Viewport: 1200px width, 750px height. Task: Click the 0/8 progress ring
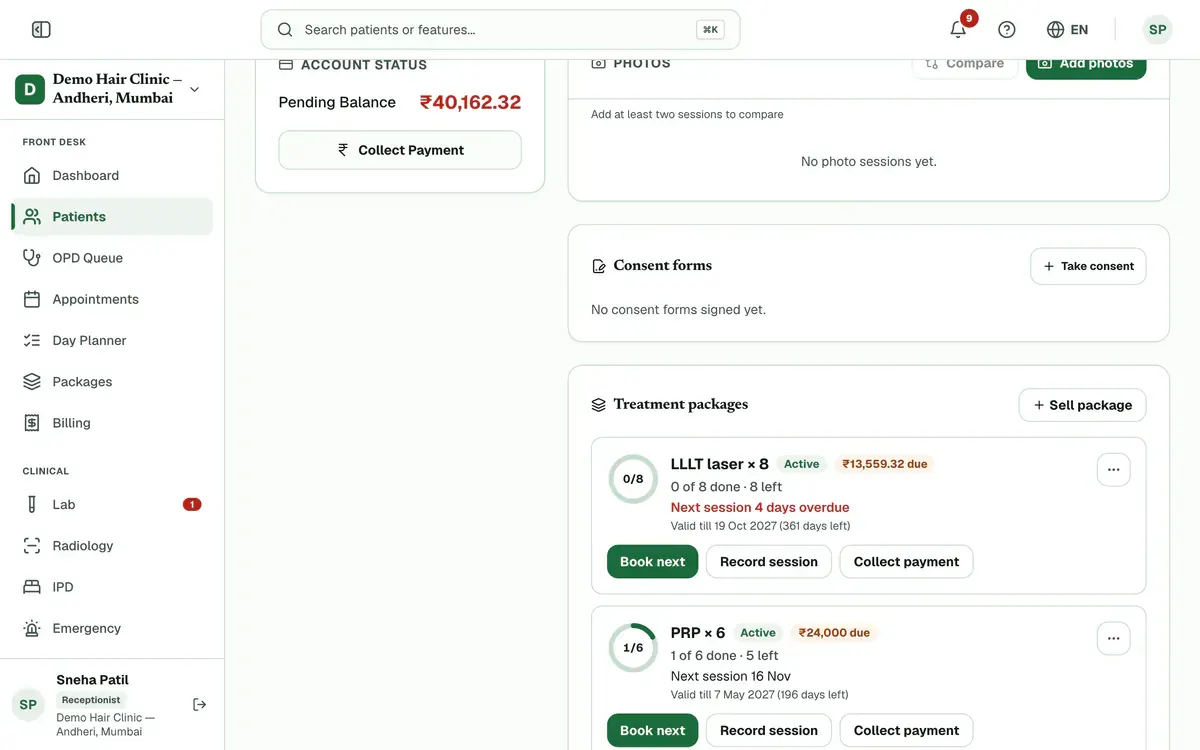click(x=633, y=479)
